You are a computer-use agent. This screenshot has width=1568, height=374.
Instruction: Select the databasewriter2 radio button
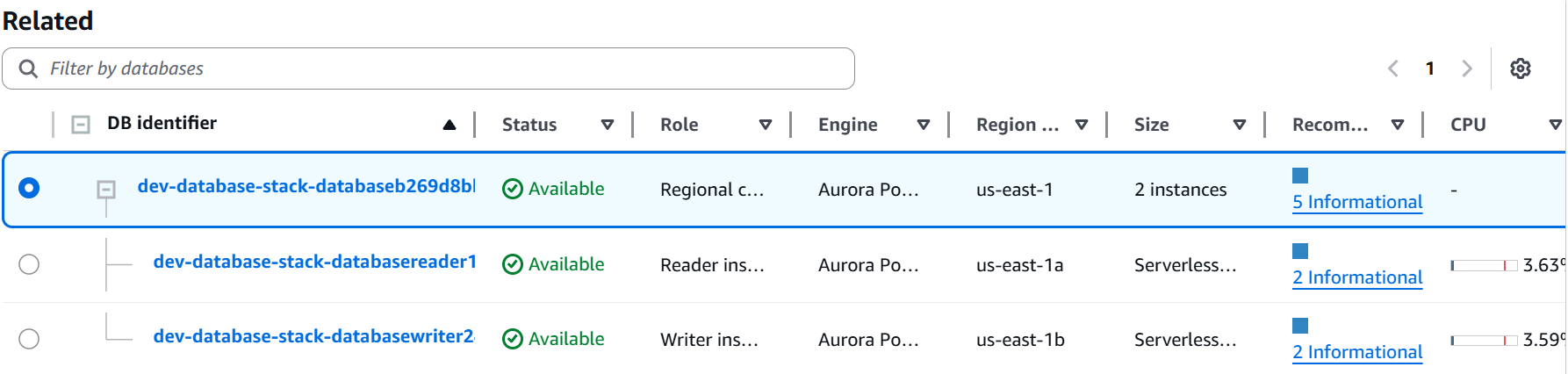[x=29, y=339]
